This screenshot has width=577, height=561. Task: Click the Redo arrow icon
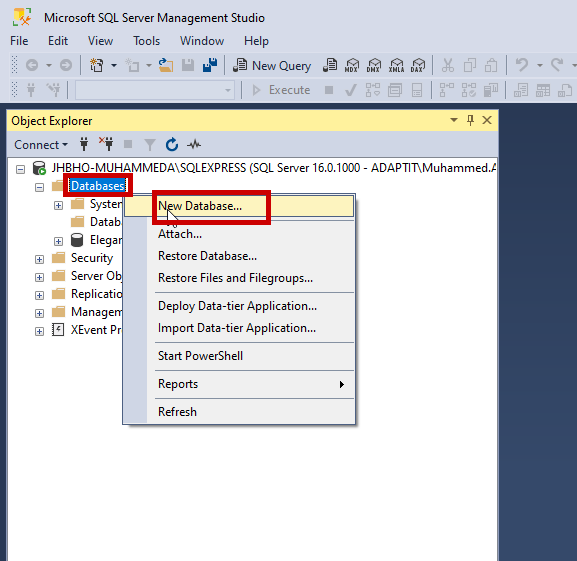tap(557, 65)
